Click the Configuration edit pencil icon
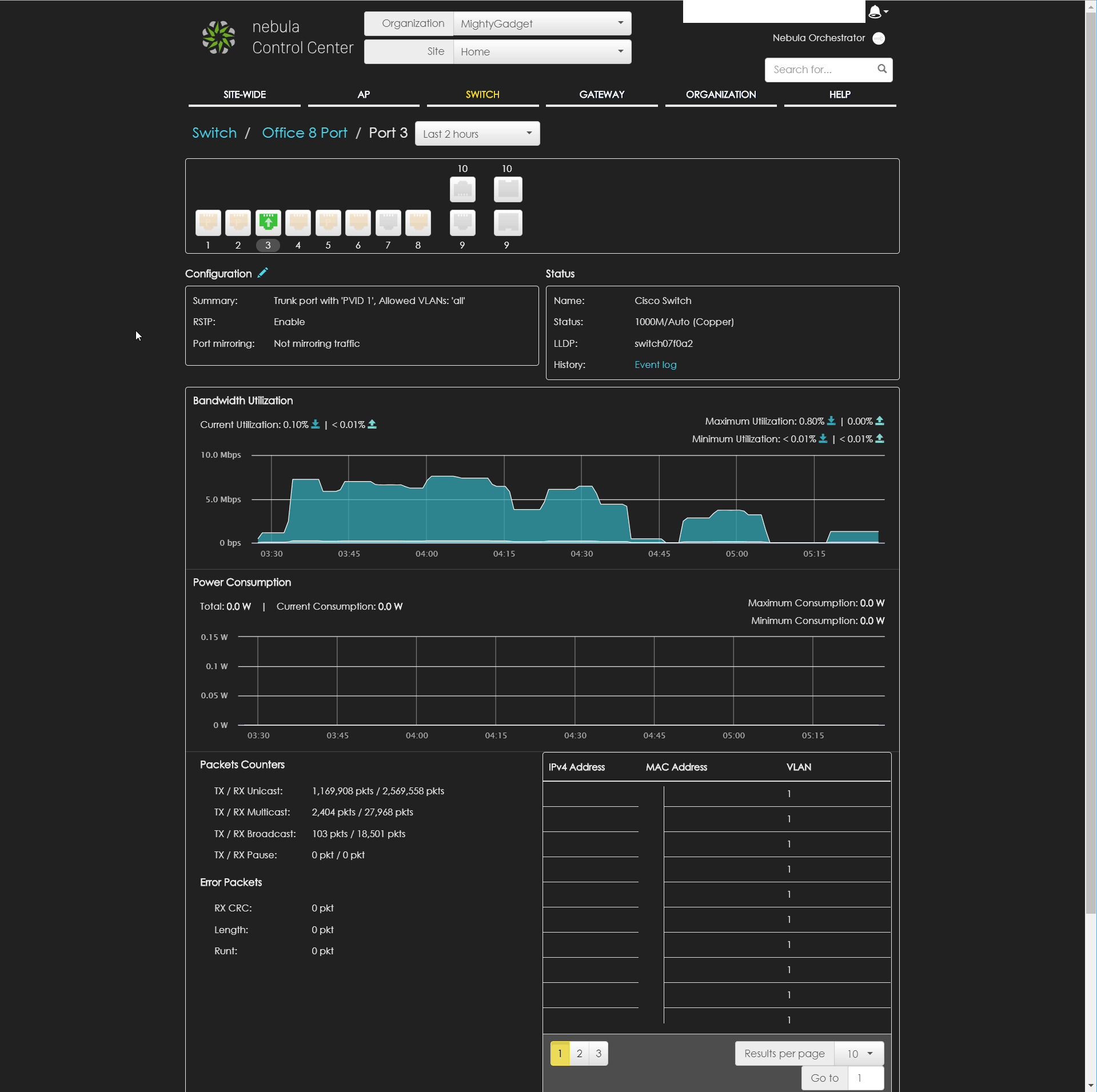 (x=262, y=273)
